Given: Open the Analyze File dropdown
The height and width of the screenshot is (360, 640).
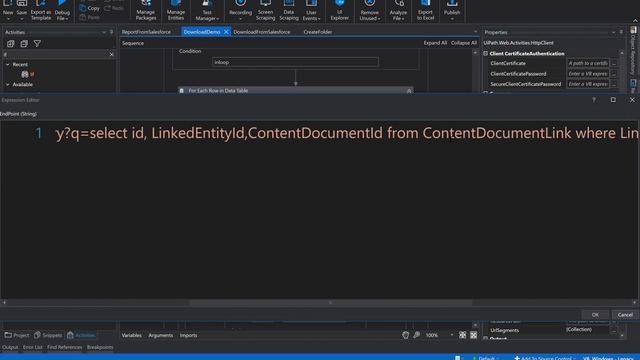Looking at the screenshot, I should [x=398, y=11].
